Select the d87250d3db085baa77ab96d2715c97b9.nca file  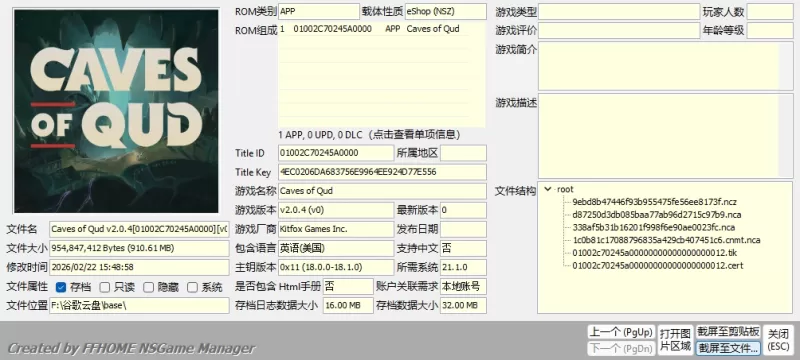tap(657, 215)
